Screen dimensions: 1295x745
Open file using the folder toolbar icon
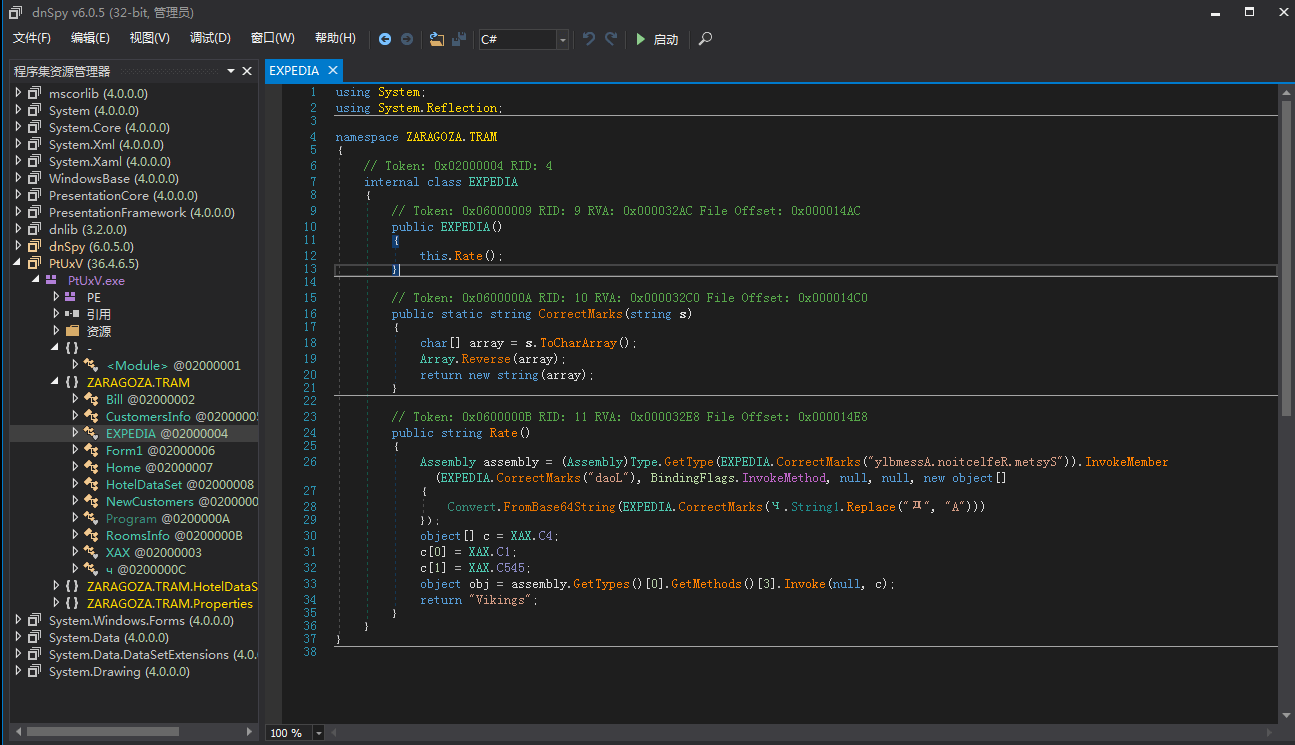[x=437, y=39]
